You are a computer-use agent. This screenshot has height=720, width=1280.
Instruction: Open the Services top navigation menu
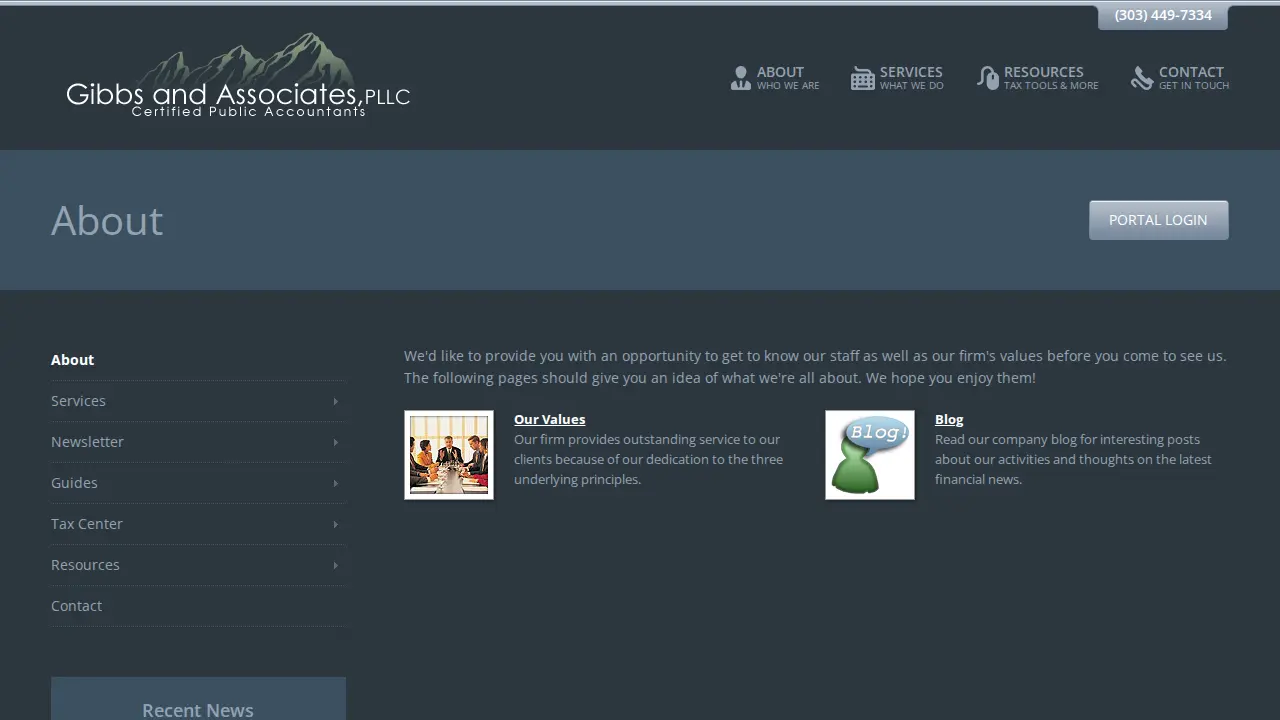point(897,78)
